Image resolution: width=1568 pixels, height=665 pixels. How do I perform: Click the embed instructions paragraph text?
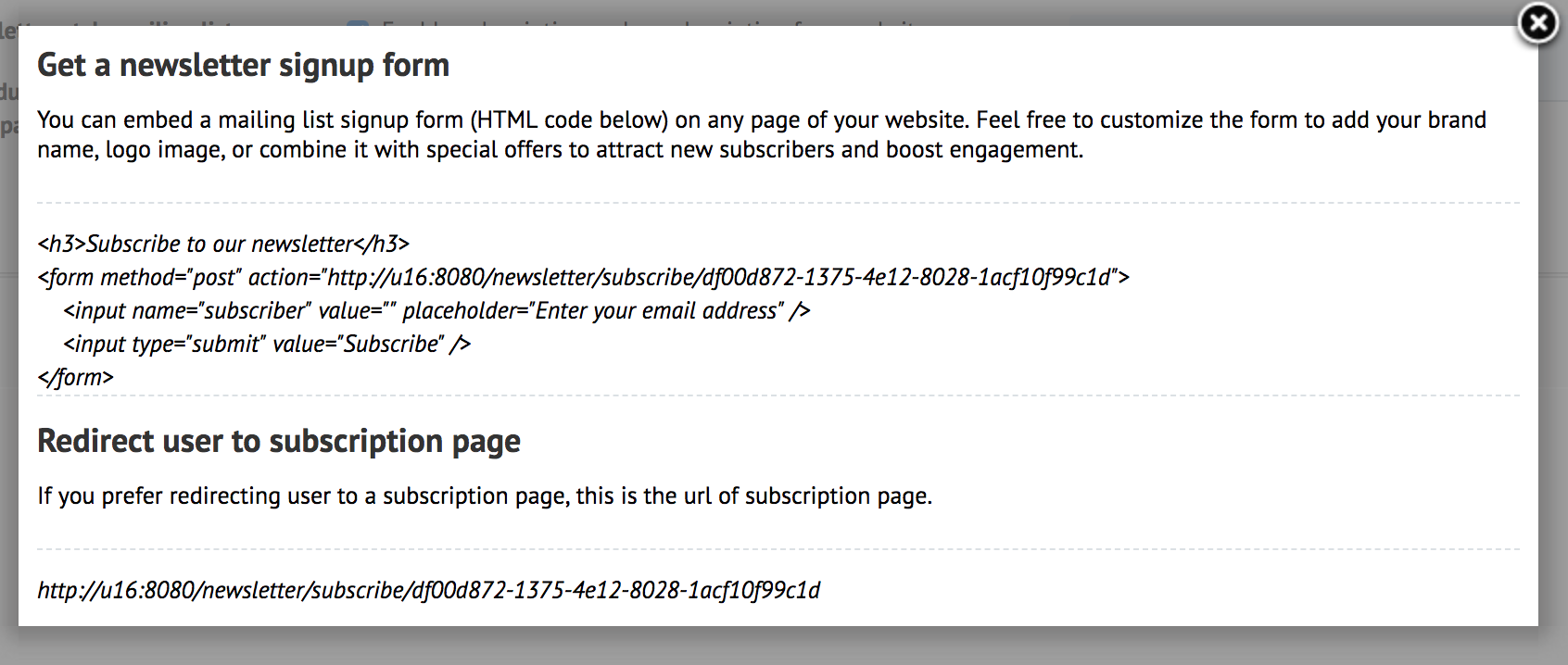click(x=762, y=134)
